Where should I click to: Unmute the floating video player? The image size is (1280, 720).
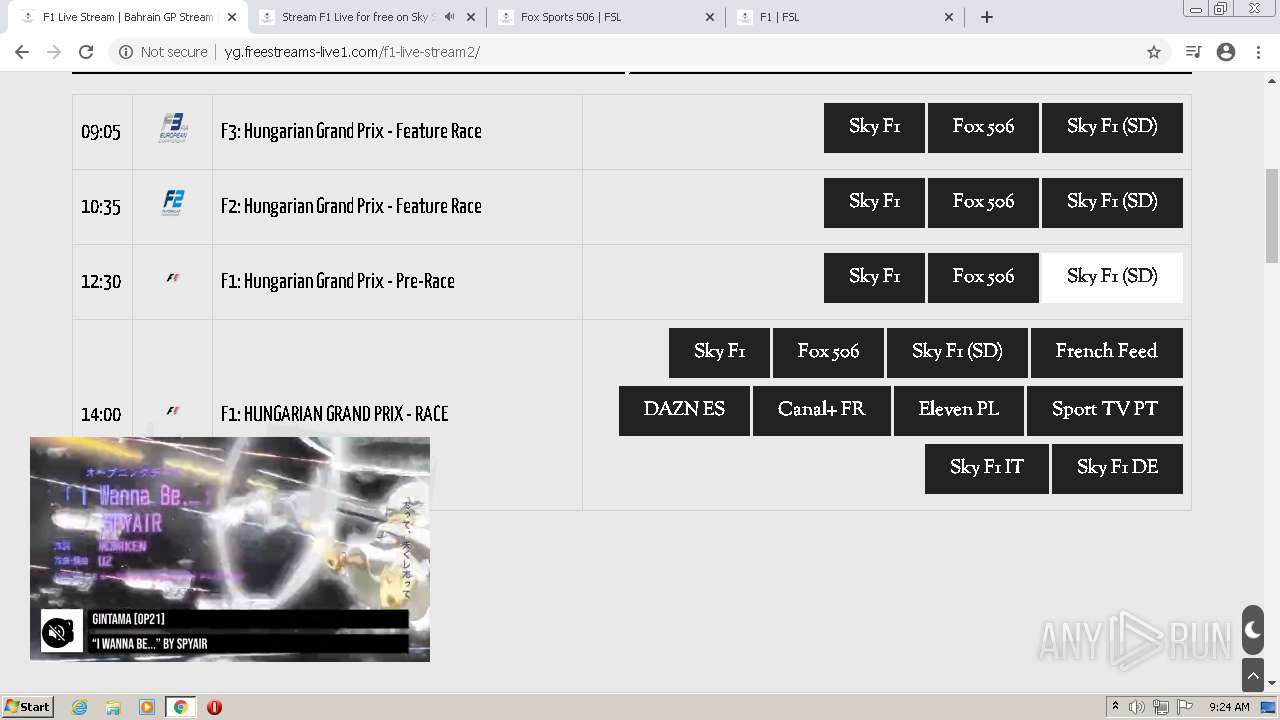(58, 632)
